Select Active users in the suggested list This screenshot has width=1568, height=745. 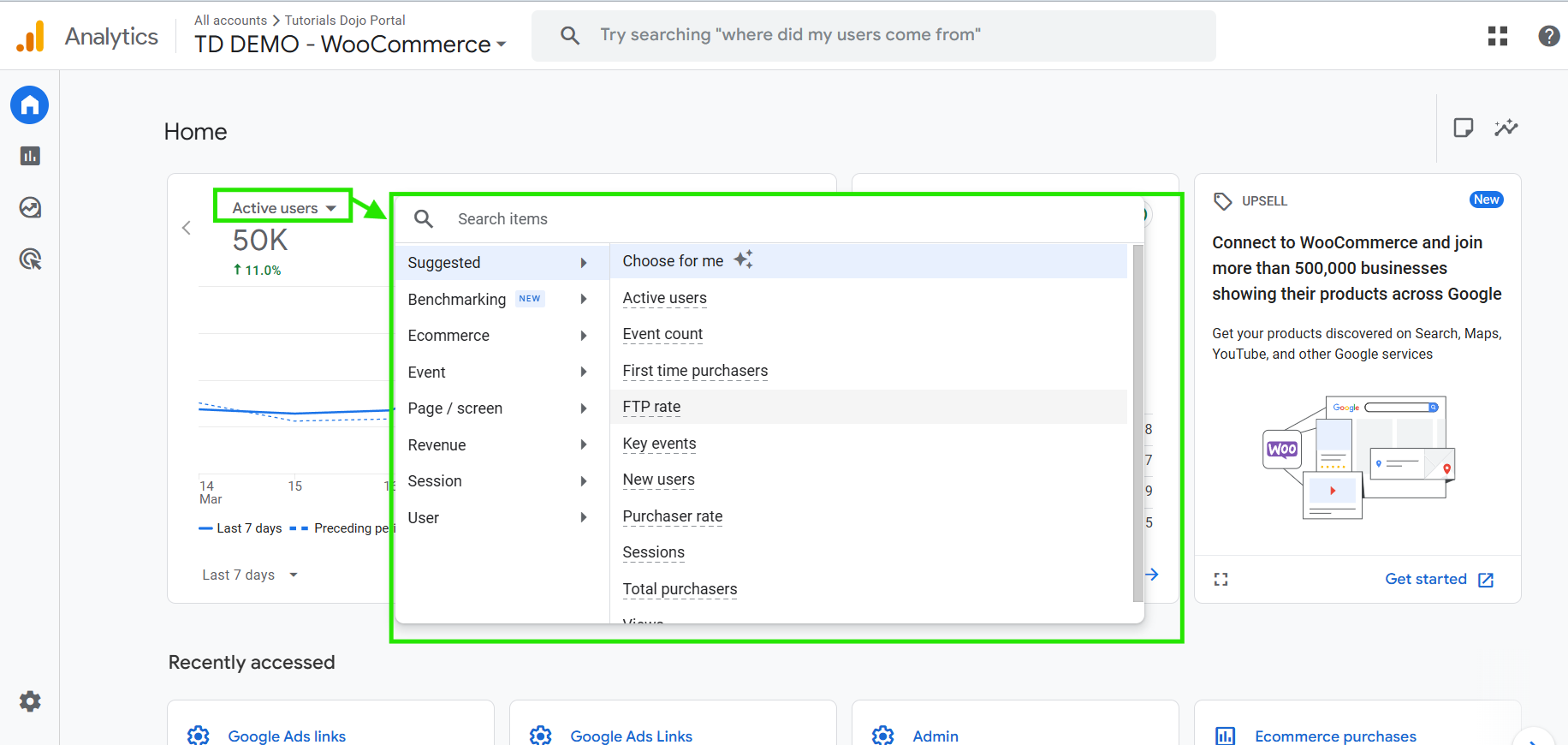coord(665,298)
